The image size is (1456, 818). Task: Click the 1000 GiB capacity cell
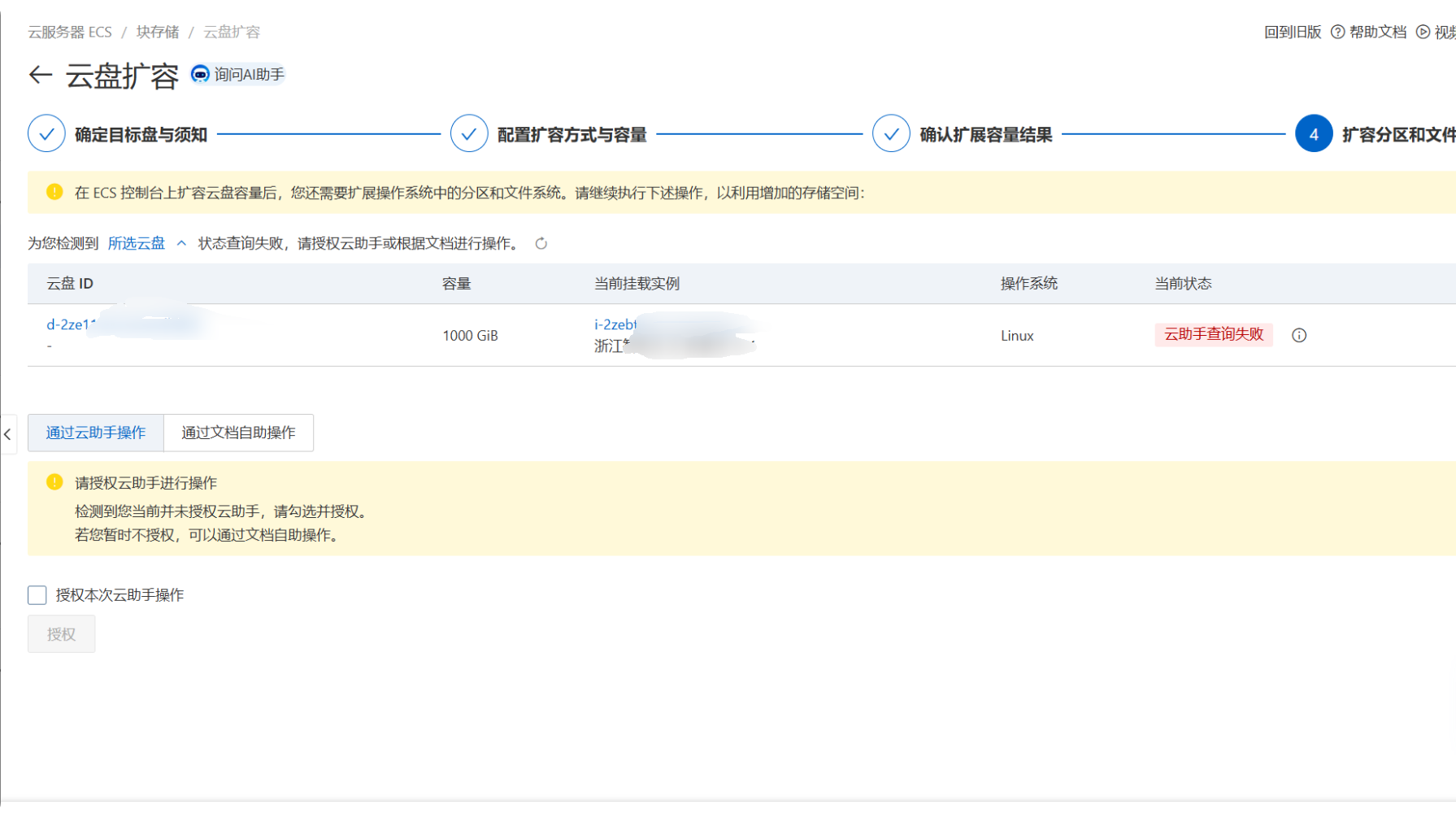470,336
